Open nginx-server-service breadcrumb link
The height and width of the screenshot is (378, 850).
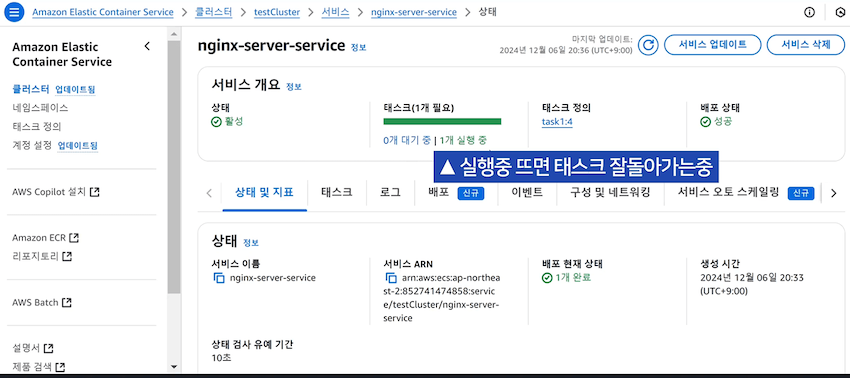click(x=414, y=12)
